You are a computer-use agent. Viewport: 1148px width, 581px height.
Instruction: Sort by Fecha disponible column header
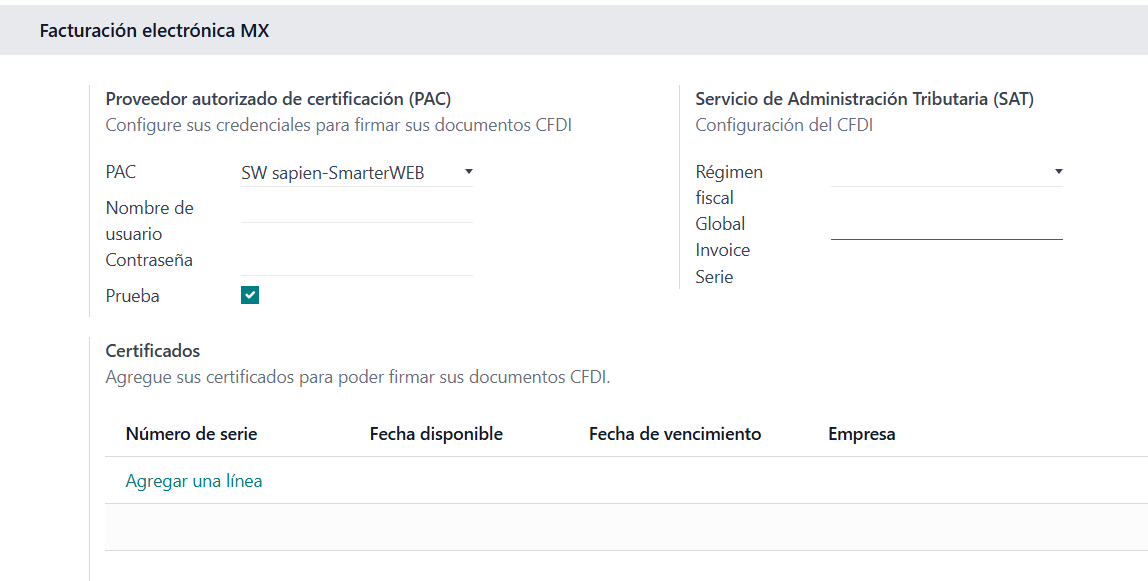[436, 434]
